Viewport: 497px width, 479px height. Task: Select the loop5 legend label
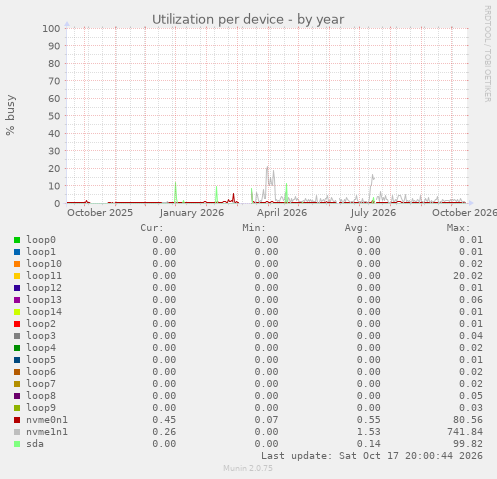(x=41, y=360)
